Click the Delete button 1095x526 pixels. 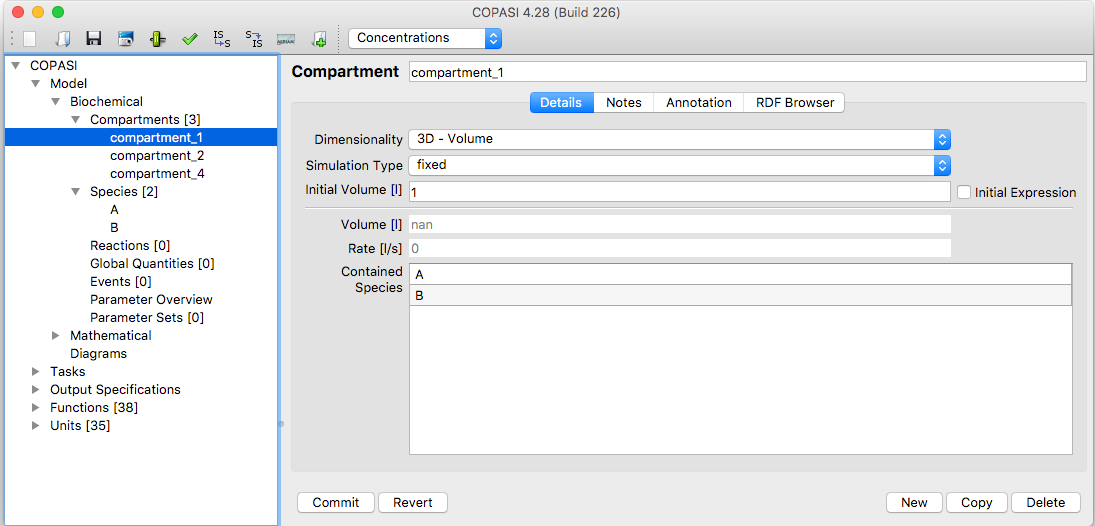[x=1046, y=502]
